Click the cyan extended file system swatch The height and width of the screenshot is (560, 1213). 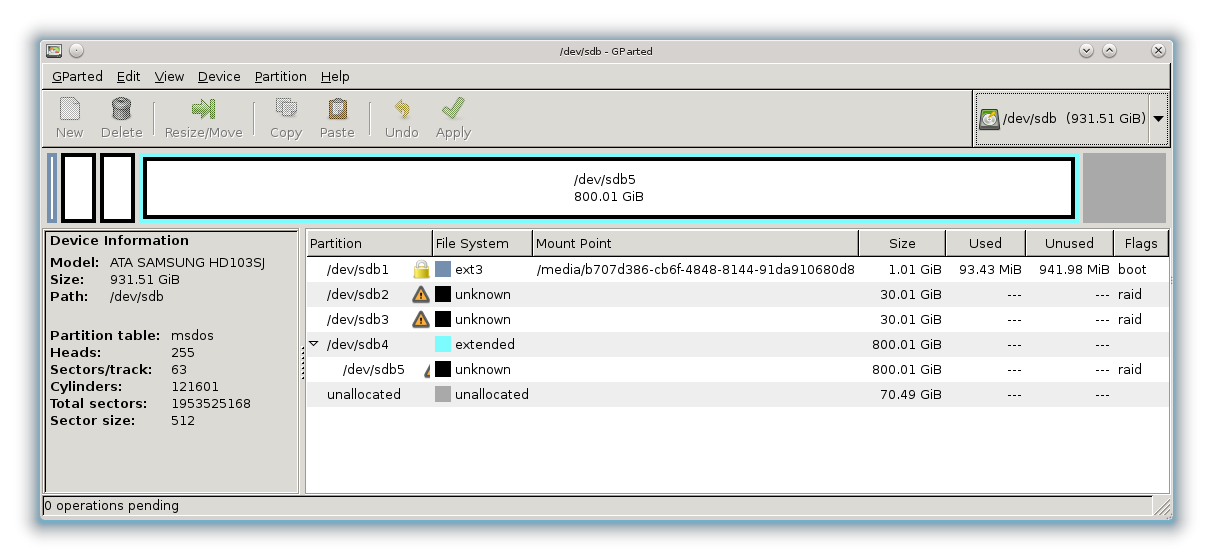tap(443, 345)
